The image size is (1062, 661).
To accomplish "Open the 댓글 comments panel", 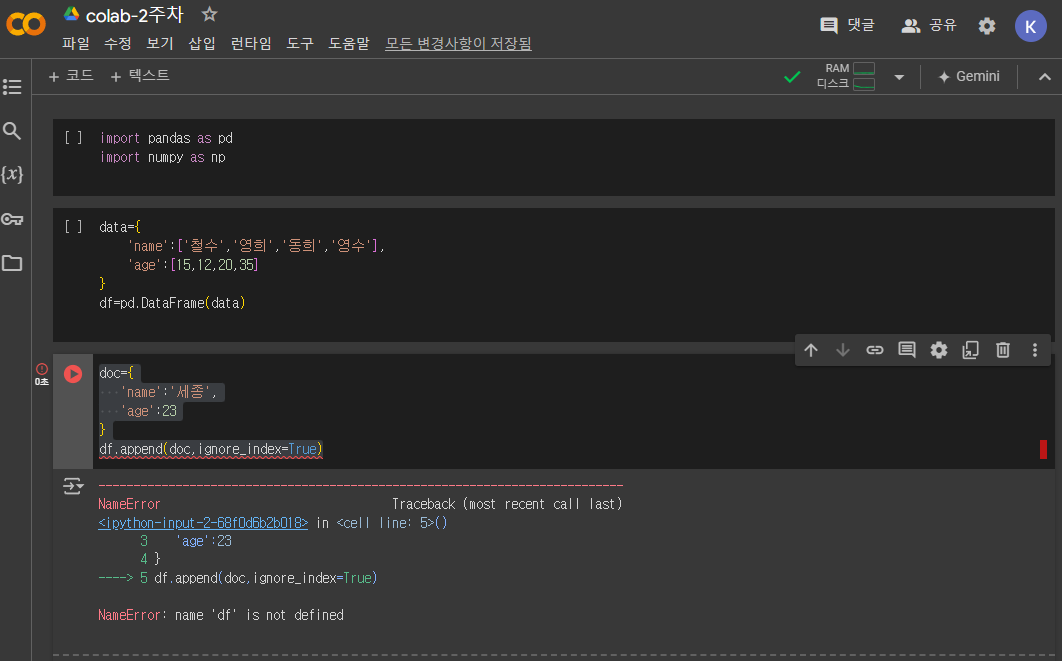I will [x=847, y=25].
